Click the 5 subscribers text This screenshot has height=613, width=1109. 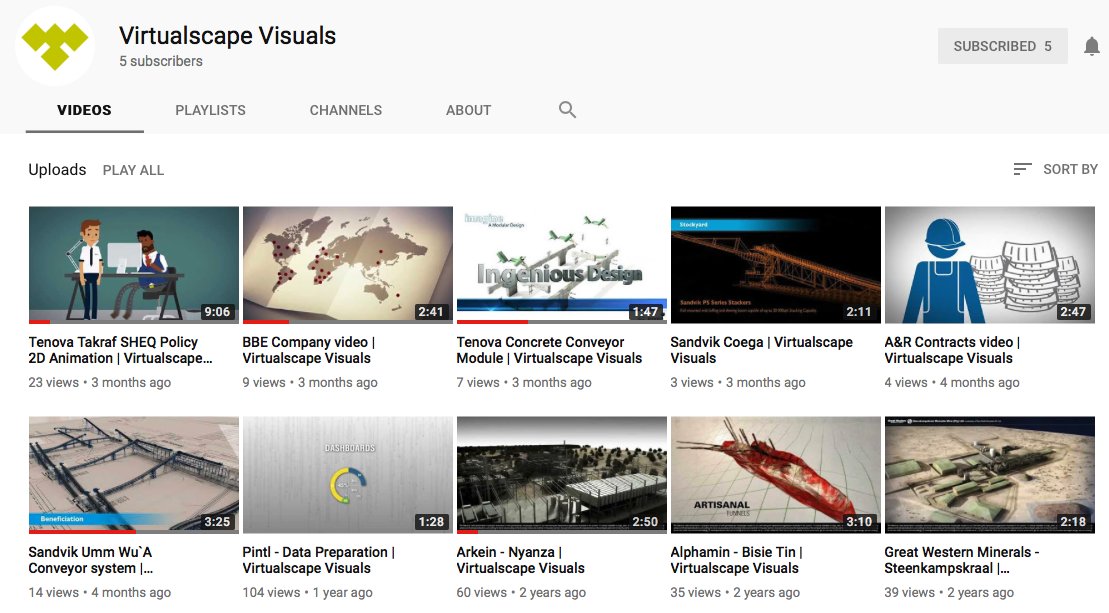[161, 62]
